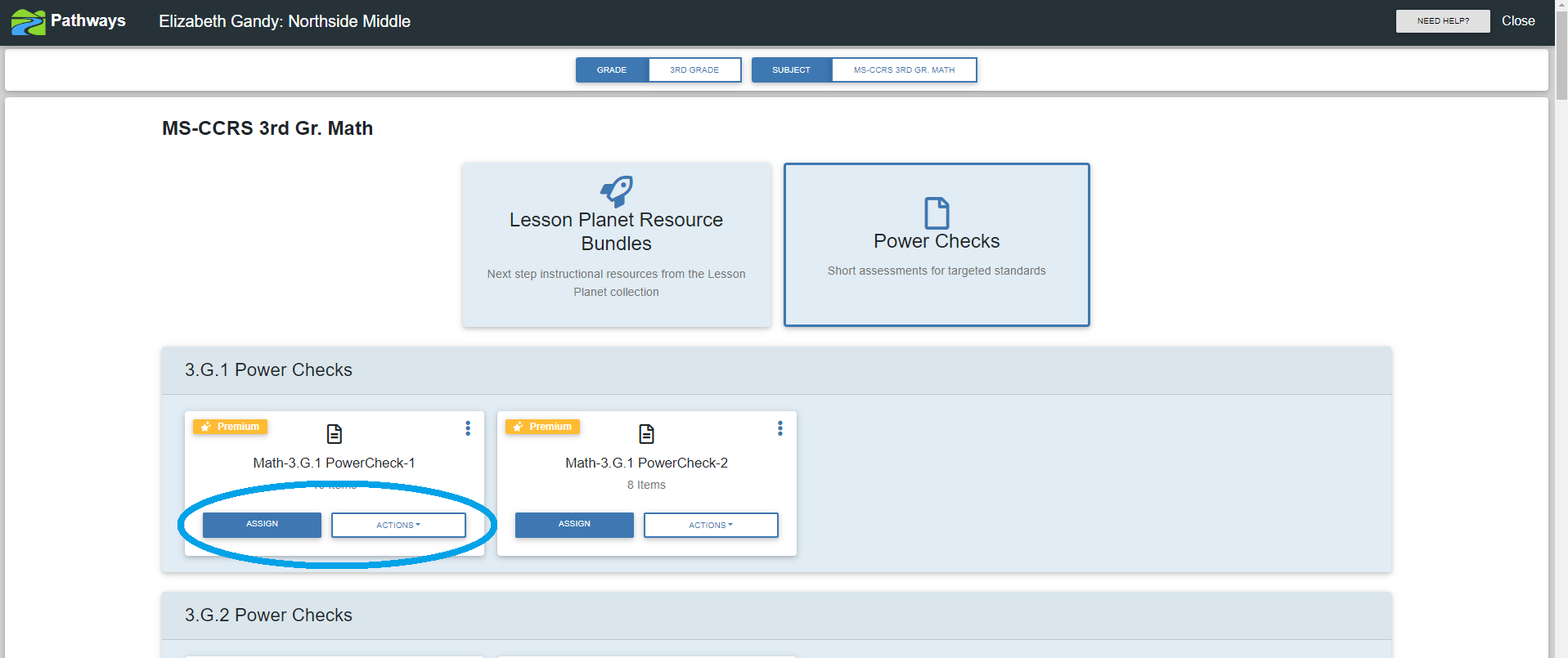1568x658 pixels.
Task: Click the MS-CCRS 3rd Gr. Math heading
Action: coord(267,128)
